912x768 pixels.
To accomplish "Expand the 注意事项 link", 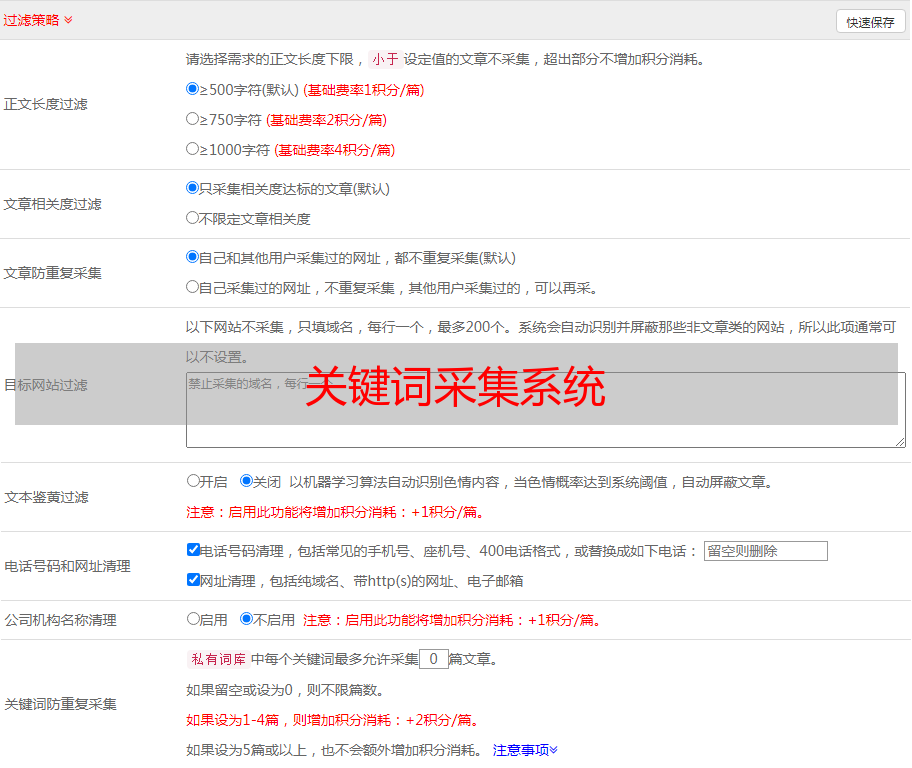I will point(525,750).
